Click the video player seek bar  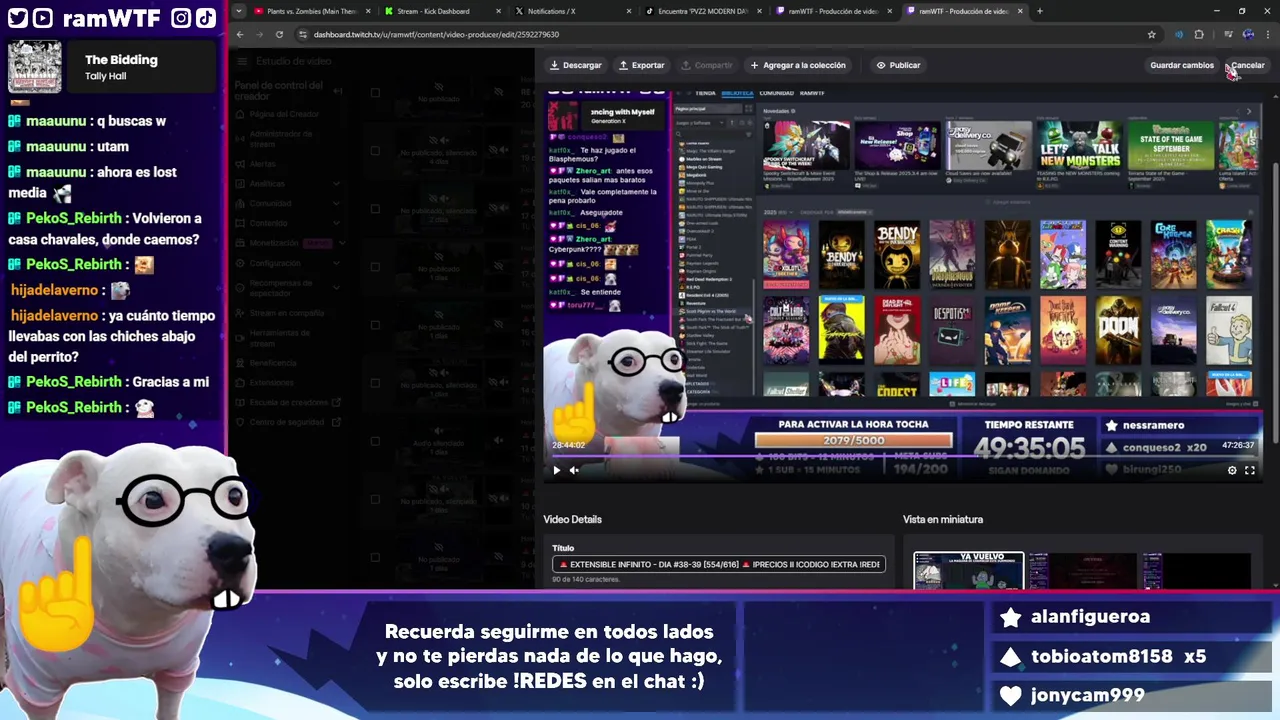point(903,456)
